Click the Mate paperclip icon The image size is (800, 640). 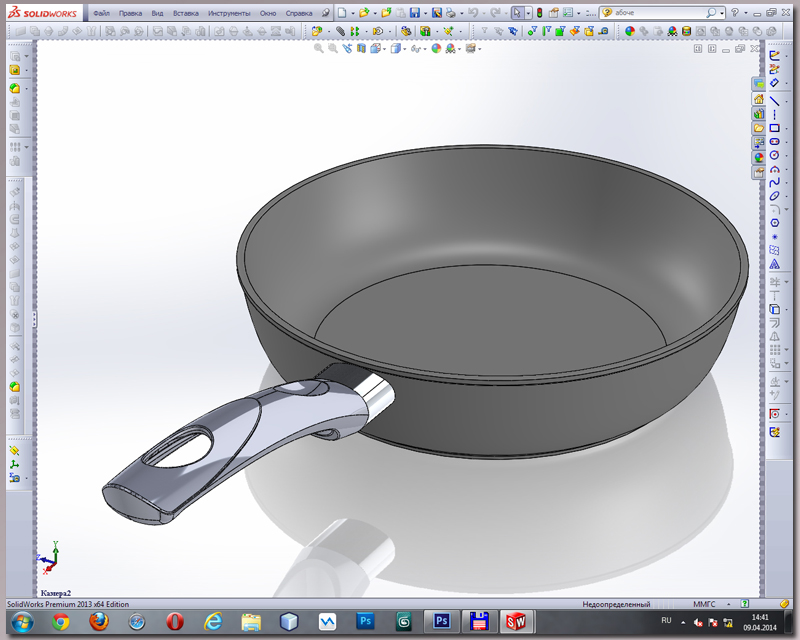340,32
